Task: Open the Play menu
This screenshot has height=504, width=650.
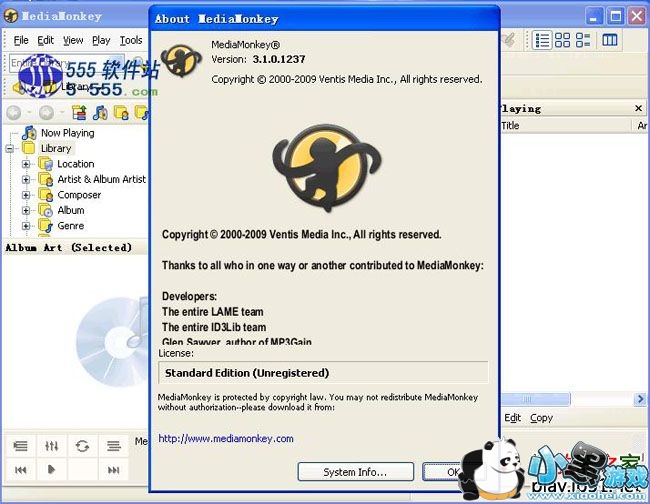Action: point(101,40)
